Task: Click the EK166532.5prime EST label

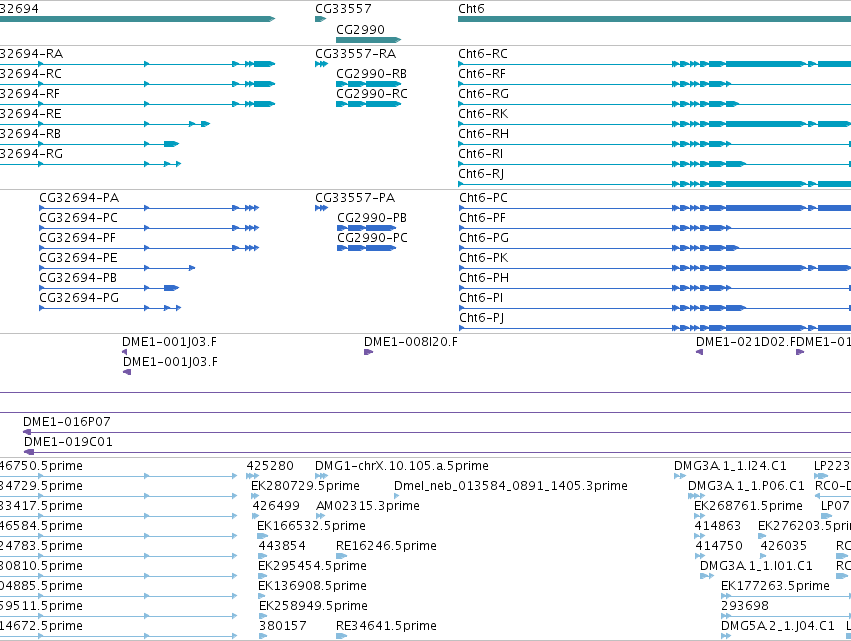Action: point(312,526)
